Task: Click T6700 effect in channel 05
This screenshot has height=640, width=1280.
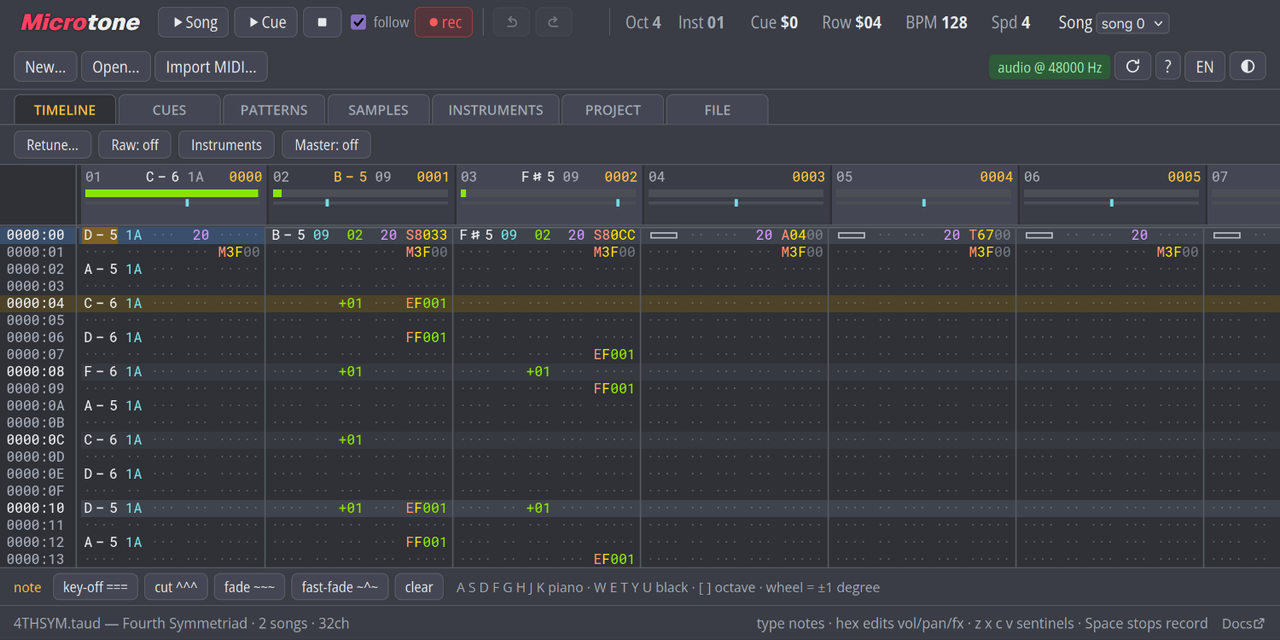Action: pos(990,235)
